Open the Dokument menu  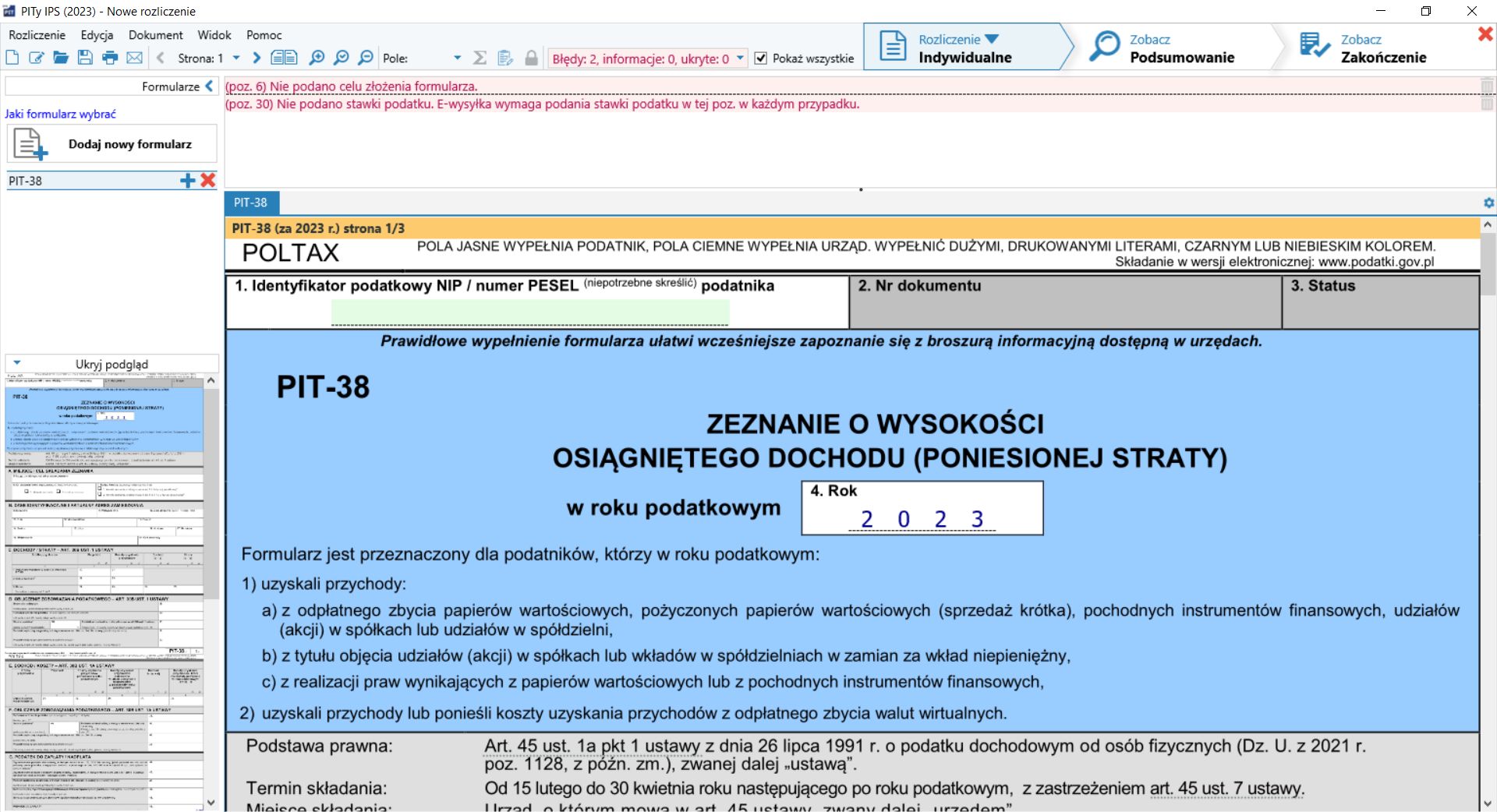pyautogui.click(x=156, y=35)
